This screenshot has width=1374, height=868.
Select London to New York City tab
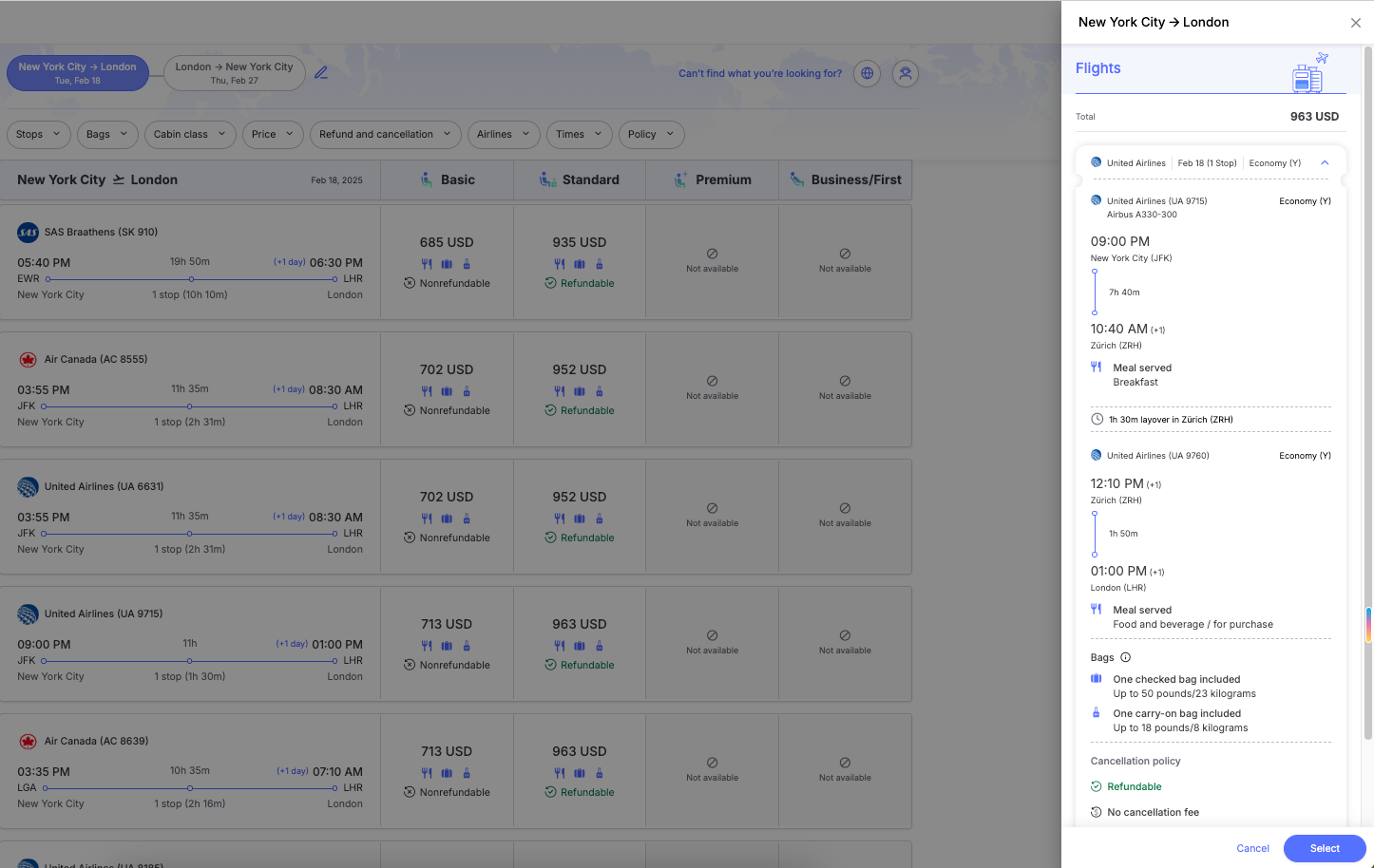tap(235, 73)
